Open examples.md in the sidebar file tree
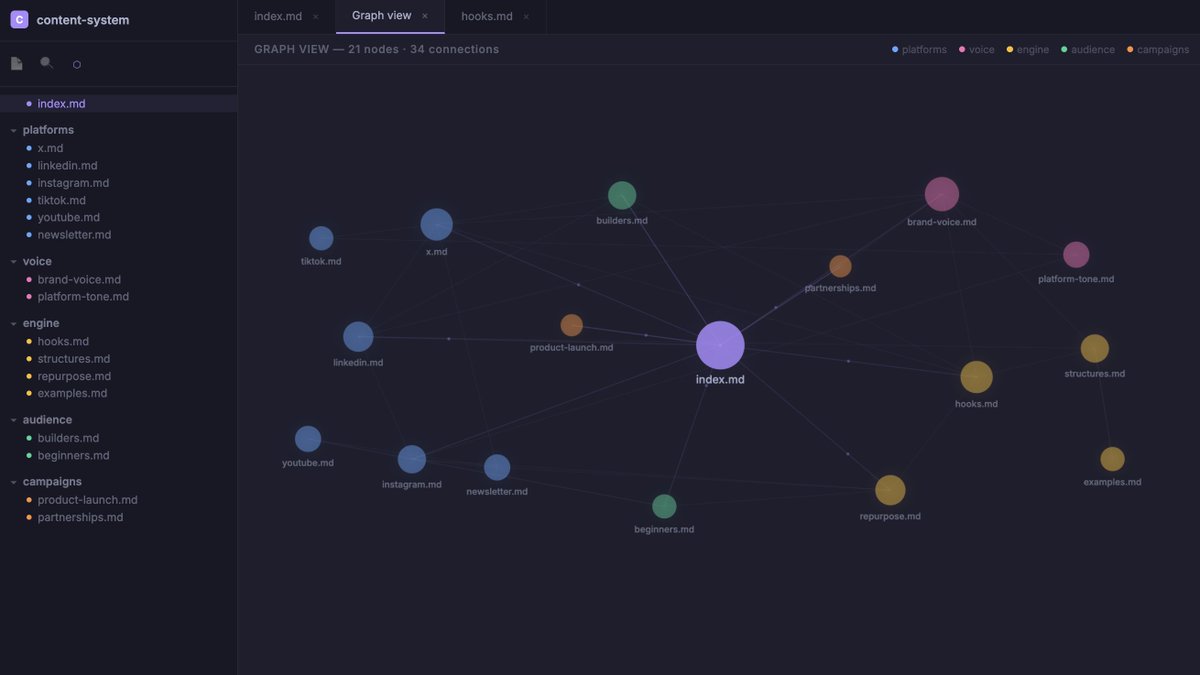 (x=118, y=393)
